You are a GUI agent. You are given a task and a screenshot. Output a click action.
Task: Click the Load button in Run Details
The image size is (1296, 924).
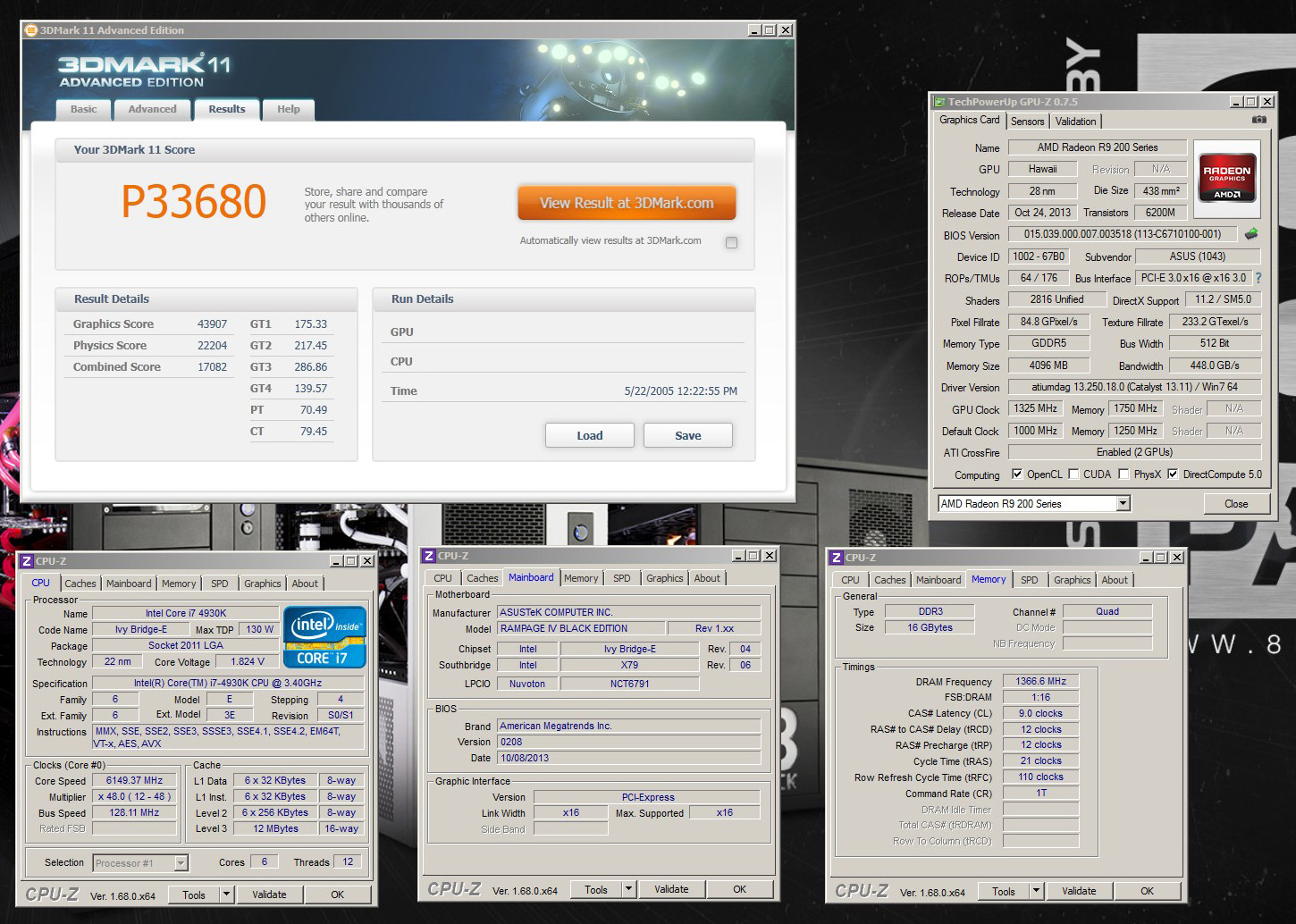coord(590,435)
